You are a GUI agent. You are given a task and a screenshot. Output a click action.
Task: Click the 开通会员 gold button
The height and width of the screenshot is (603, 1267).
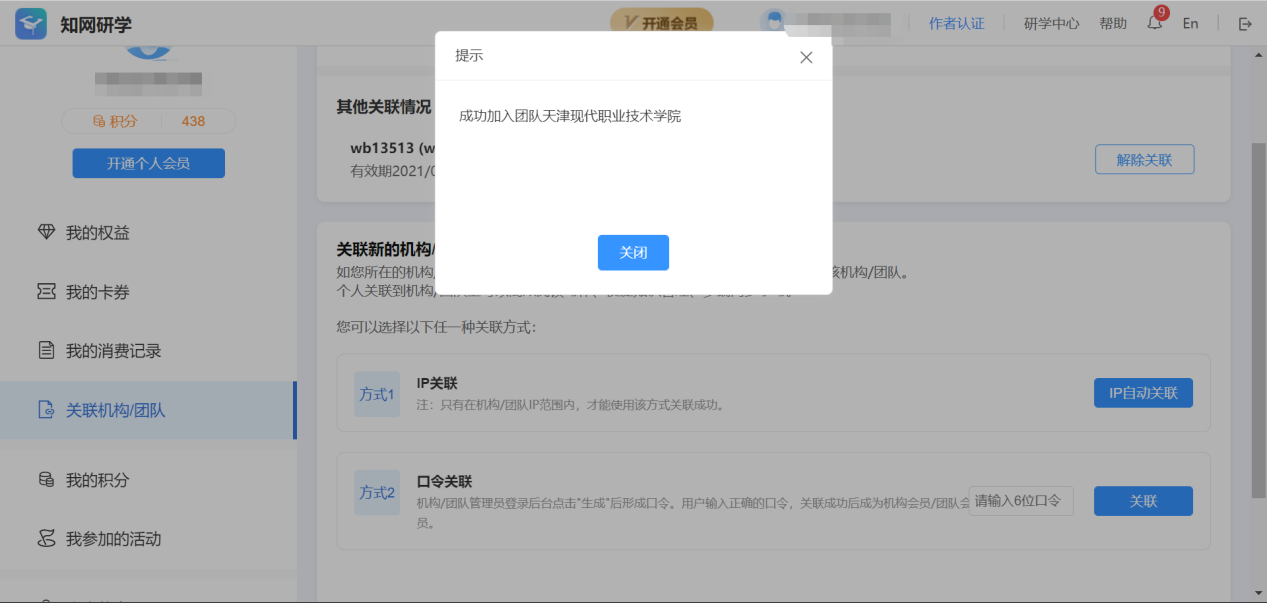[661, 23]
